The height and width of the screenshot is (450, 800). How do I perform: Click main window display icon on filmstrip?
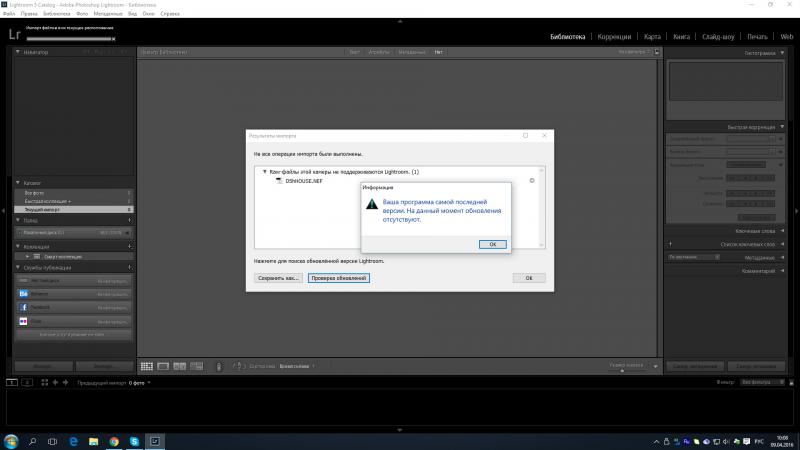click(12, 382)
